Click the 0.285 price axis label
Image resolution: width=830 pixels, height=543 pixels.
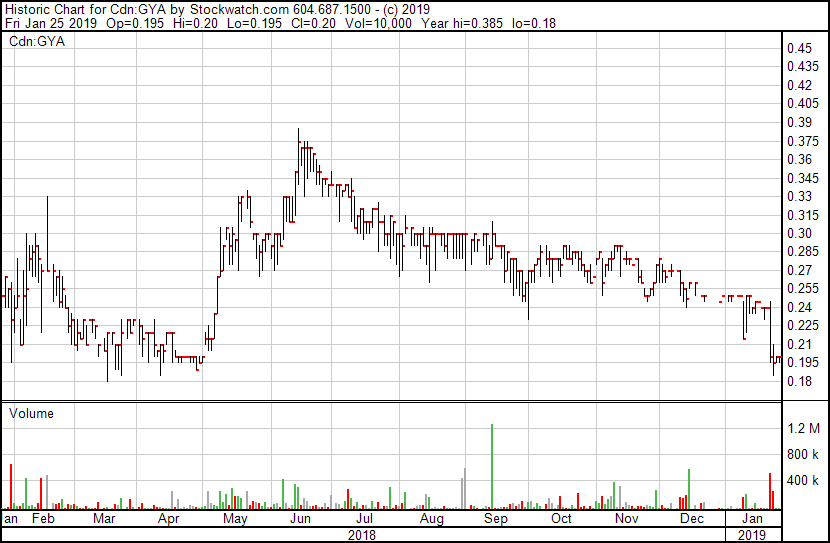pyautogui.click(x=803, y=251)
